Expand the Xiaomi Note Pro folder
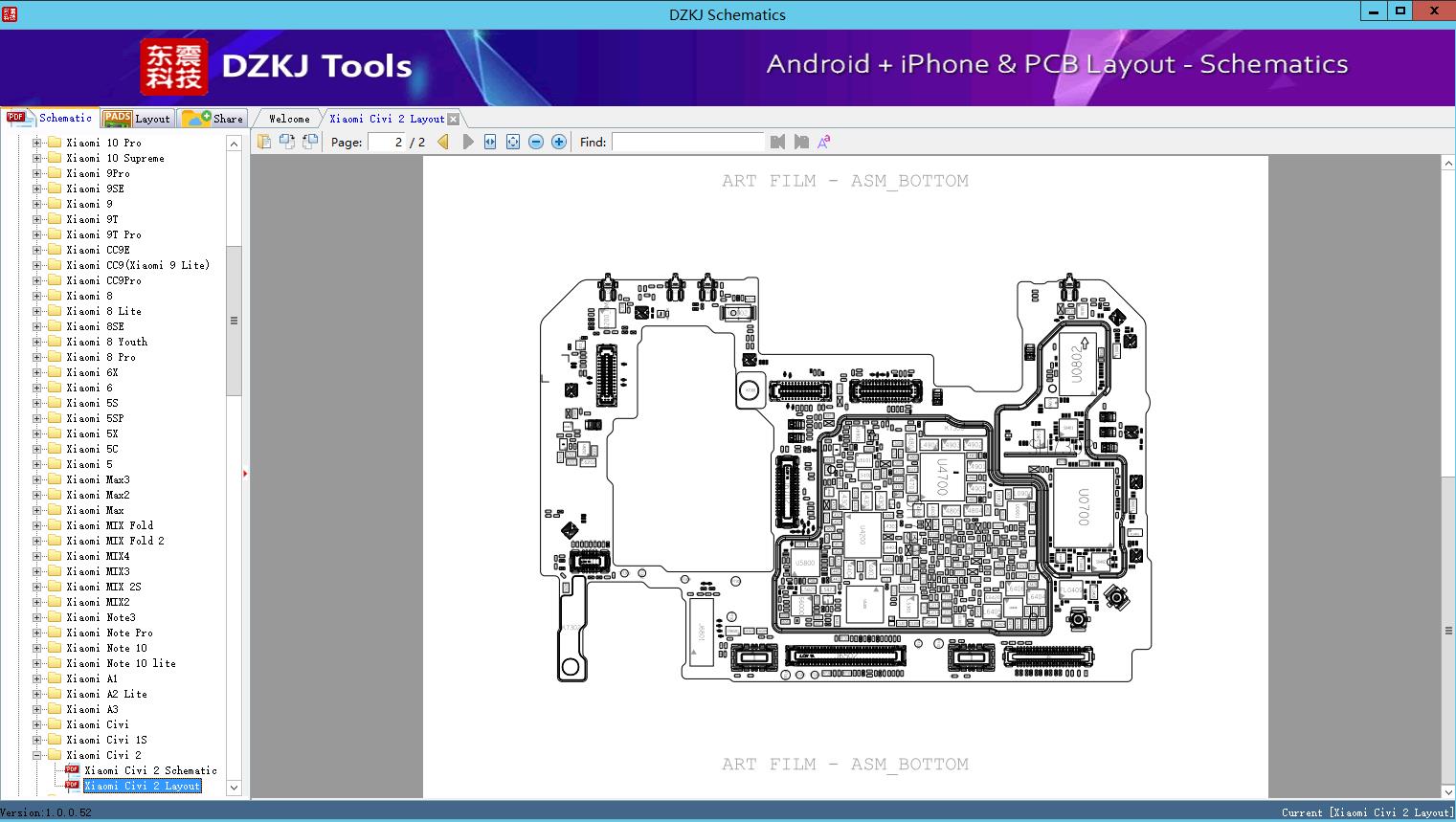The width and height of the screenshot is (1456, 822). point(36,633)
